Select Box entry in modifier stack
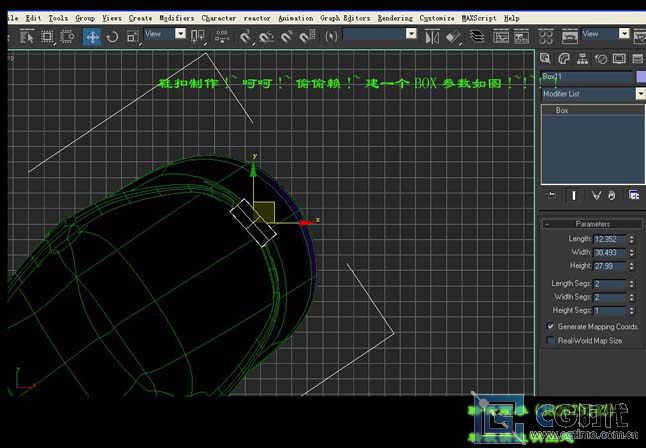646x448 pixels. tap(562, 111)
